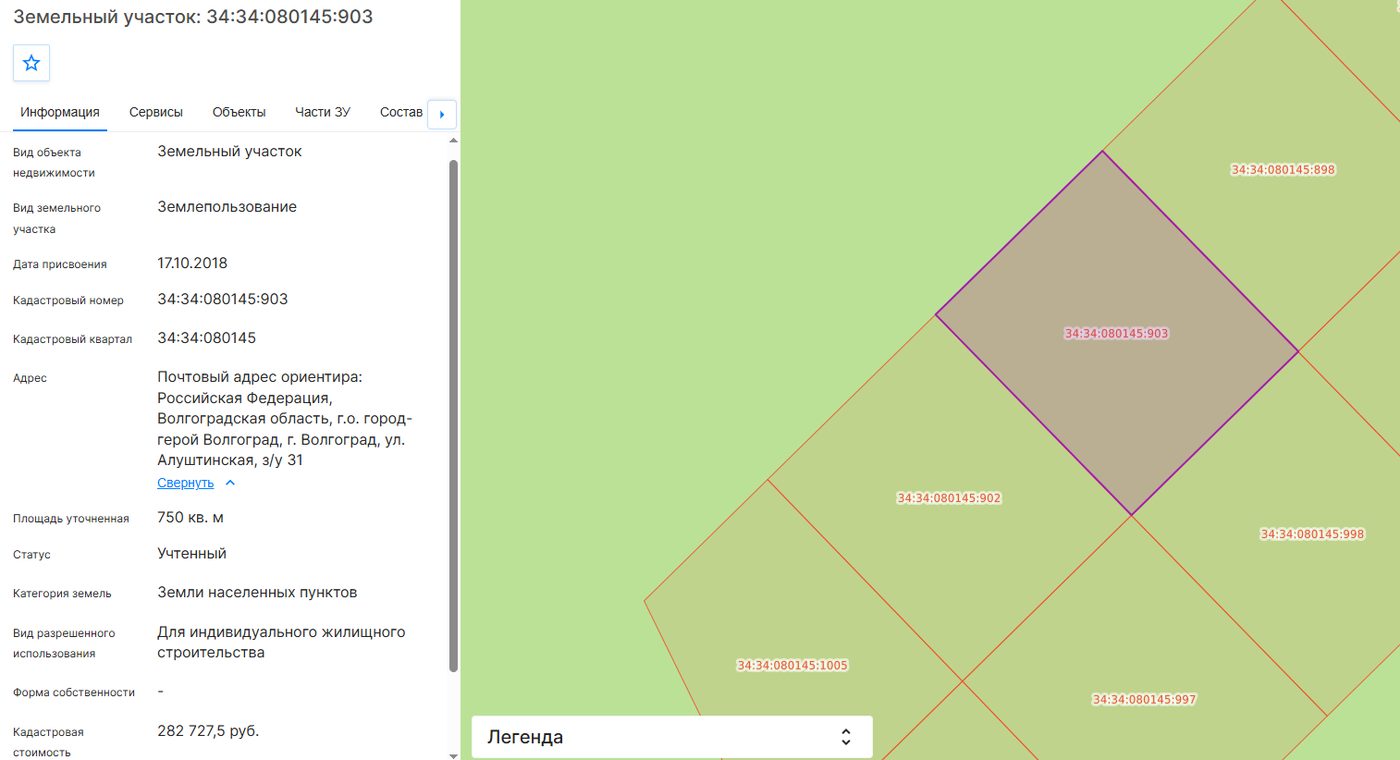Add parcel to favorites with star icon
This screenshot has height=760, width=1400.
tap(31, 63)
